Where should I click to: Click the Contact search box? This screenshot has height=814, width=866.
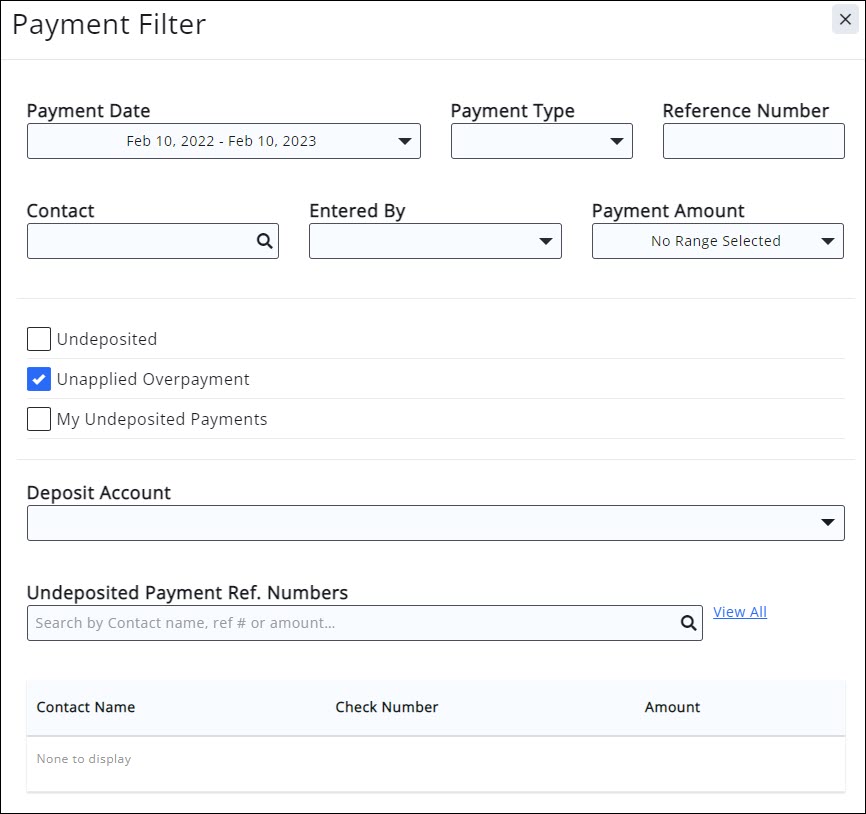pos(140,240)
